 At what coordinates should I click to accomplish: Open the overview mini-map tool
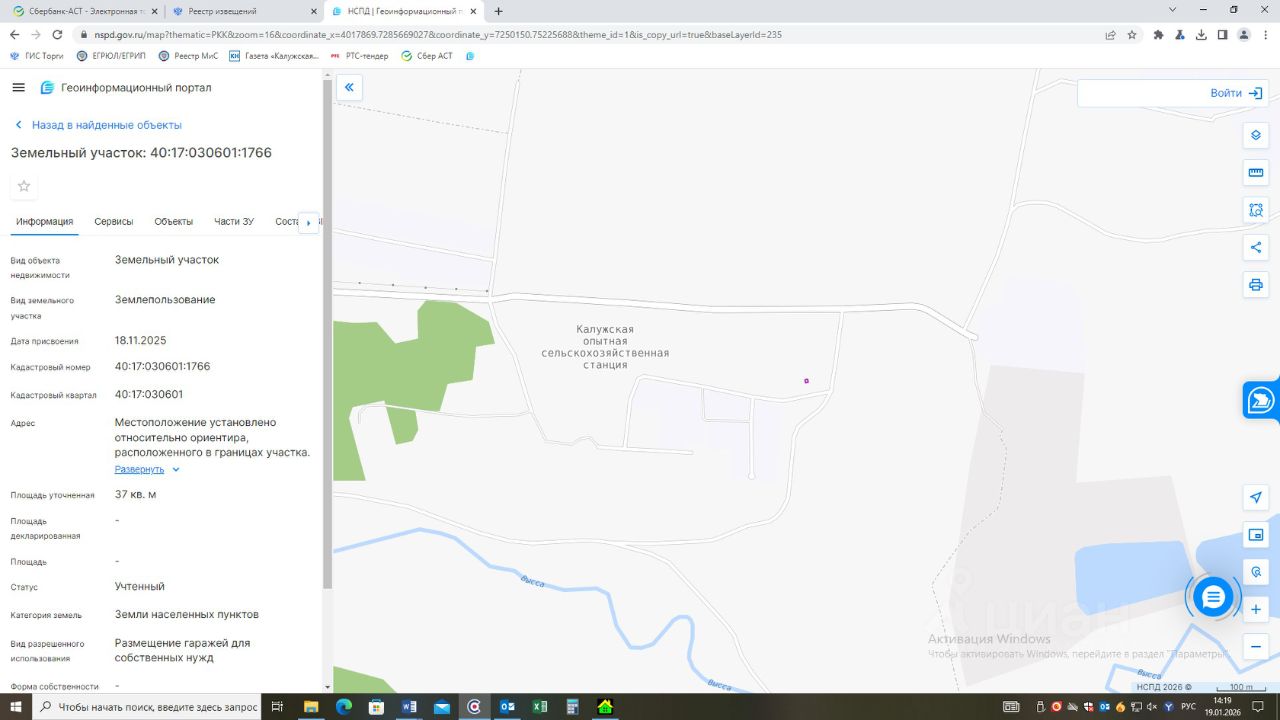tap(1256, 535)
